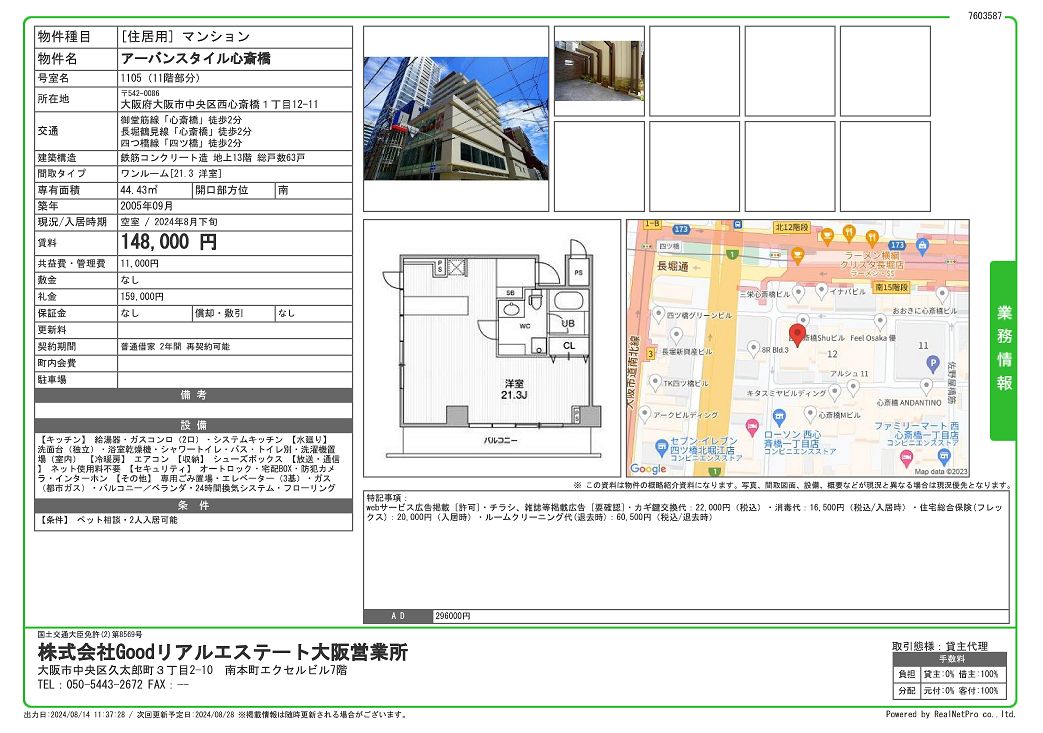Click property name アーバンスタイル心斎橋
Image resolution: width=1043 pixels, height=733 pixels.
click(x=196, y=58)
